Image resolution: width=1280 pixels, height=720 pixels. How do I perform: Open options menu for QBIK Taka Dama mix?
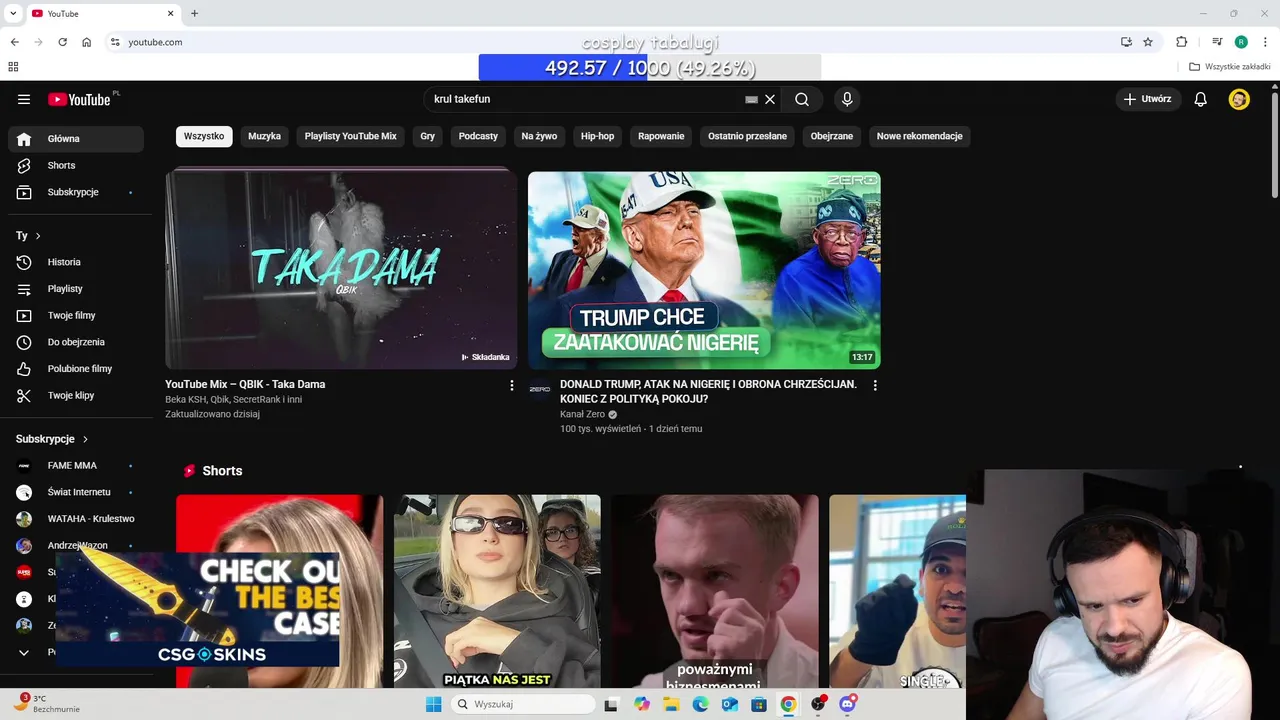coord(512,385)
